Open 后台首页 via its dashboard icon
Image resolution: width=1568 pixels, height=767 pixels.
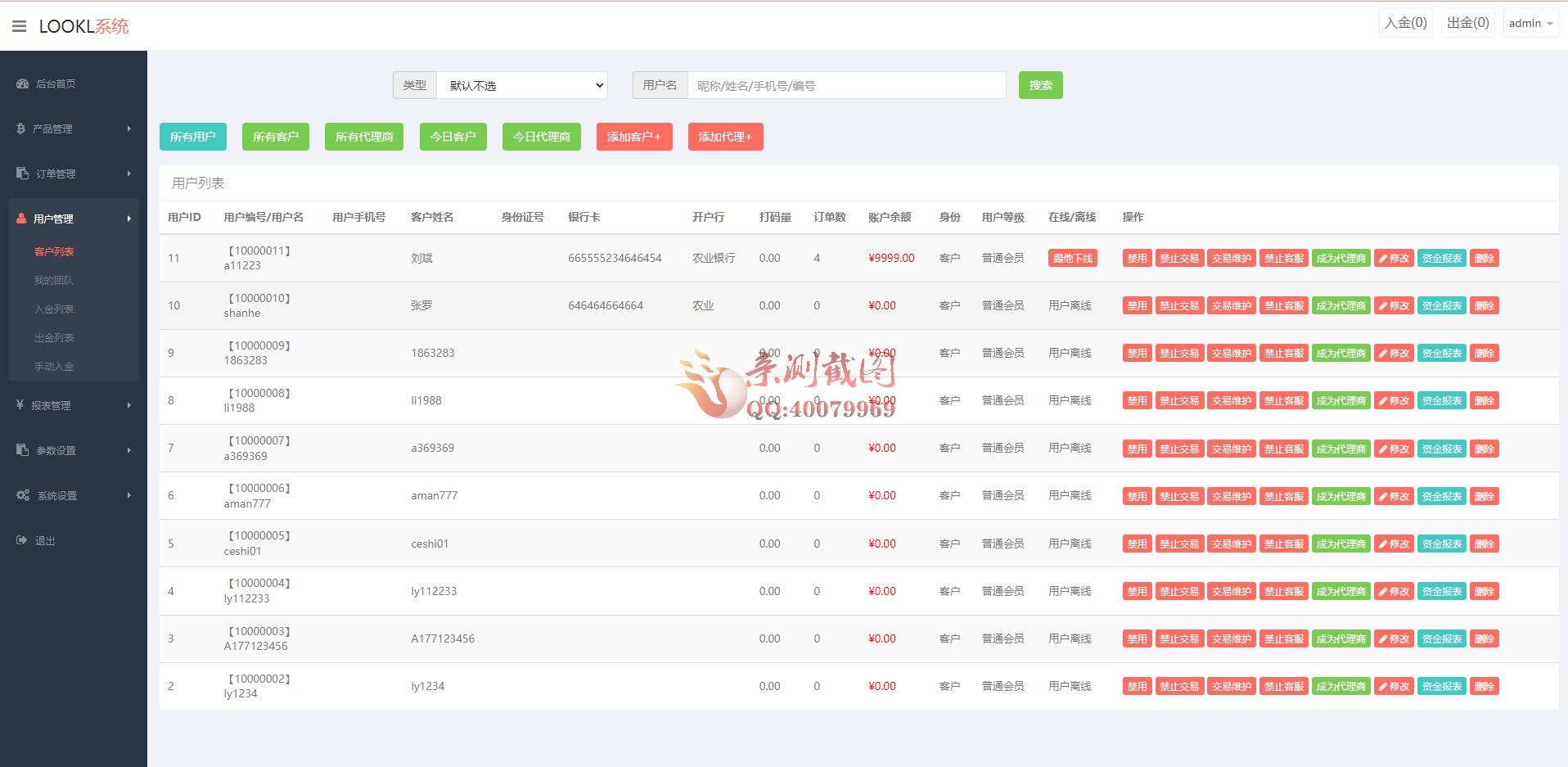20,83
